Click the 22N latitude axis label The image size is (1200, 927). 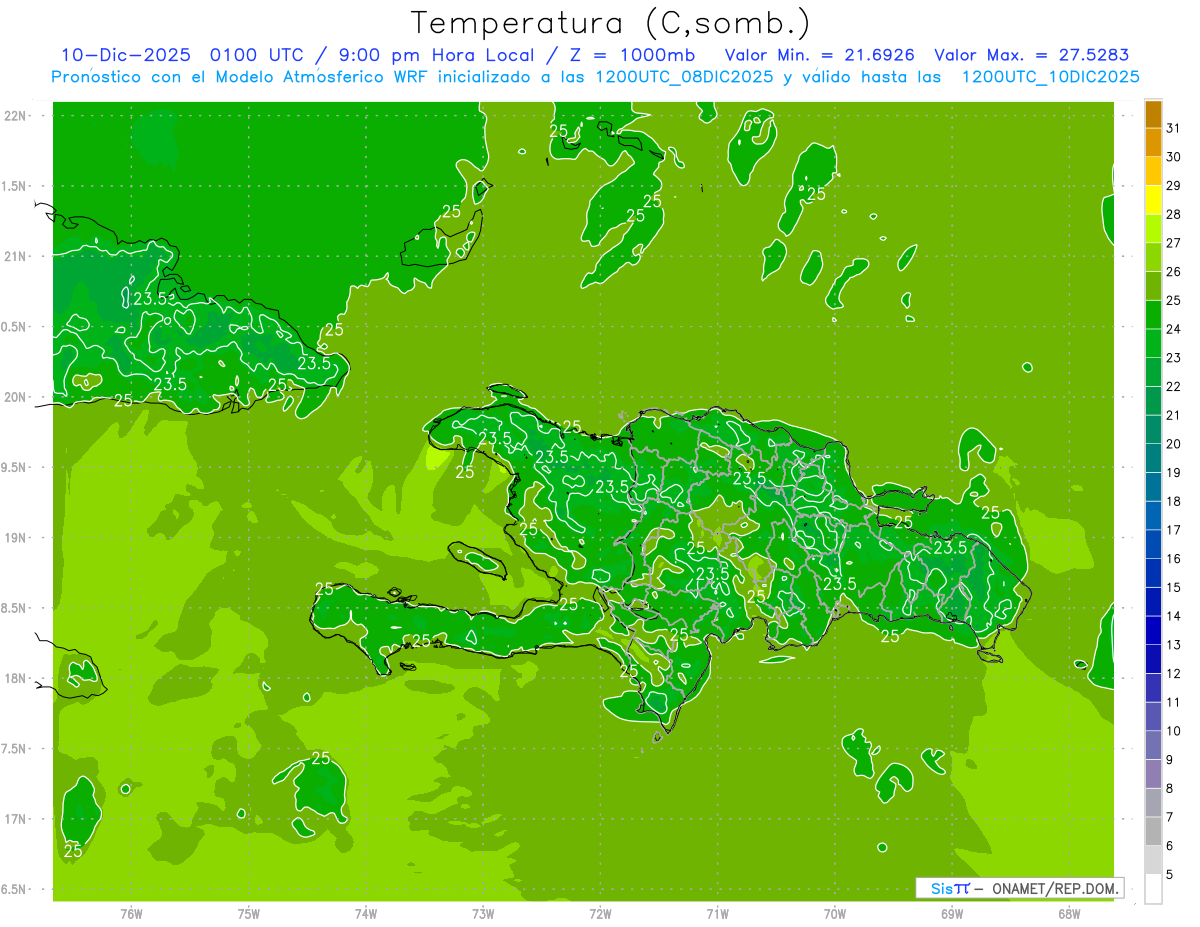click(14, 116)
